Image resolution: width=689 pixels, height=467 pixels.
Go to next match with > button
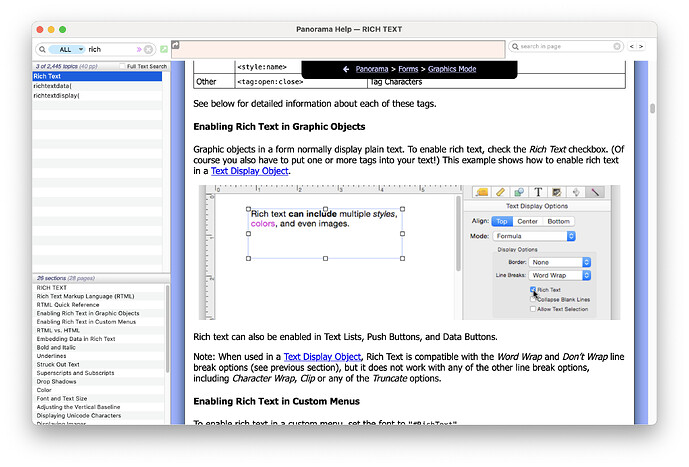click(x=641, y=46)
